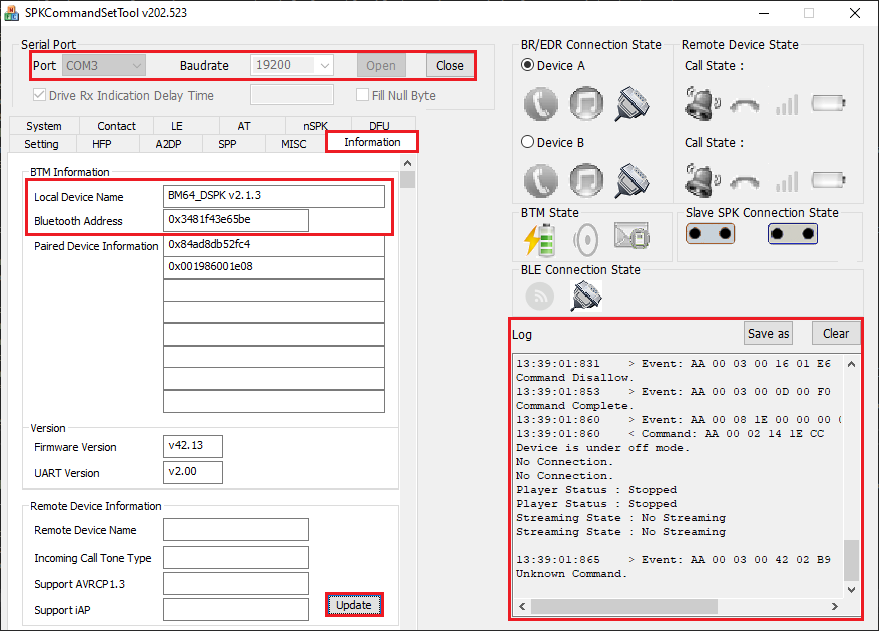Select the Device B radio button
This screenshot has height=631, width=879.
[527, 140]
